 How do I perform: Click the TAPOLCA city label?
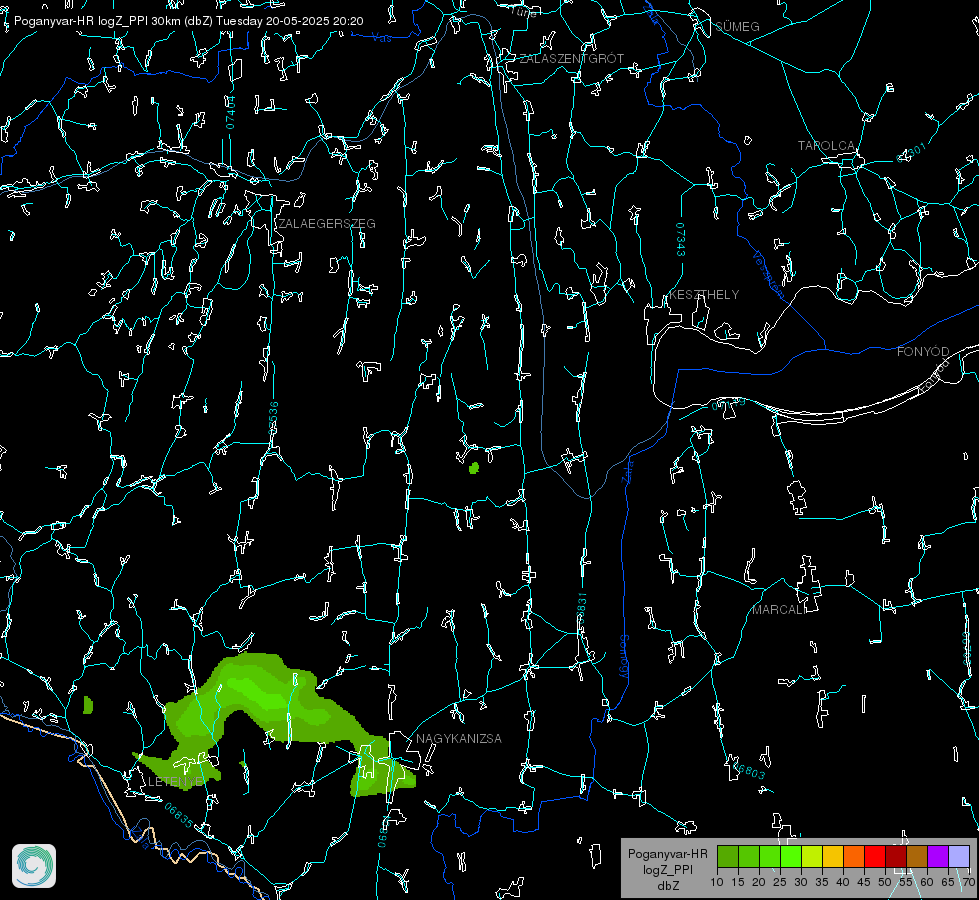tap(826, 146)
